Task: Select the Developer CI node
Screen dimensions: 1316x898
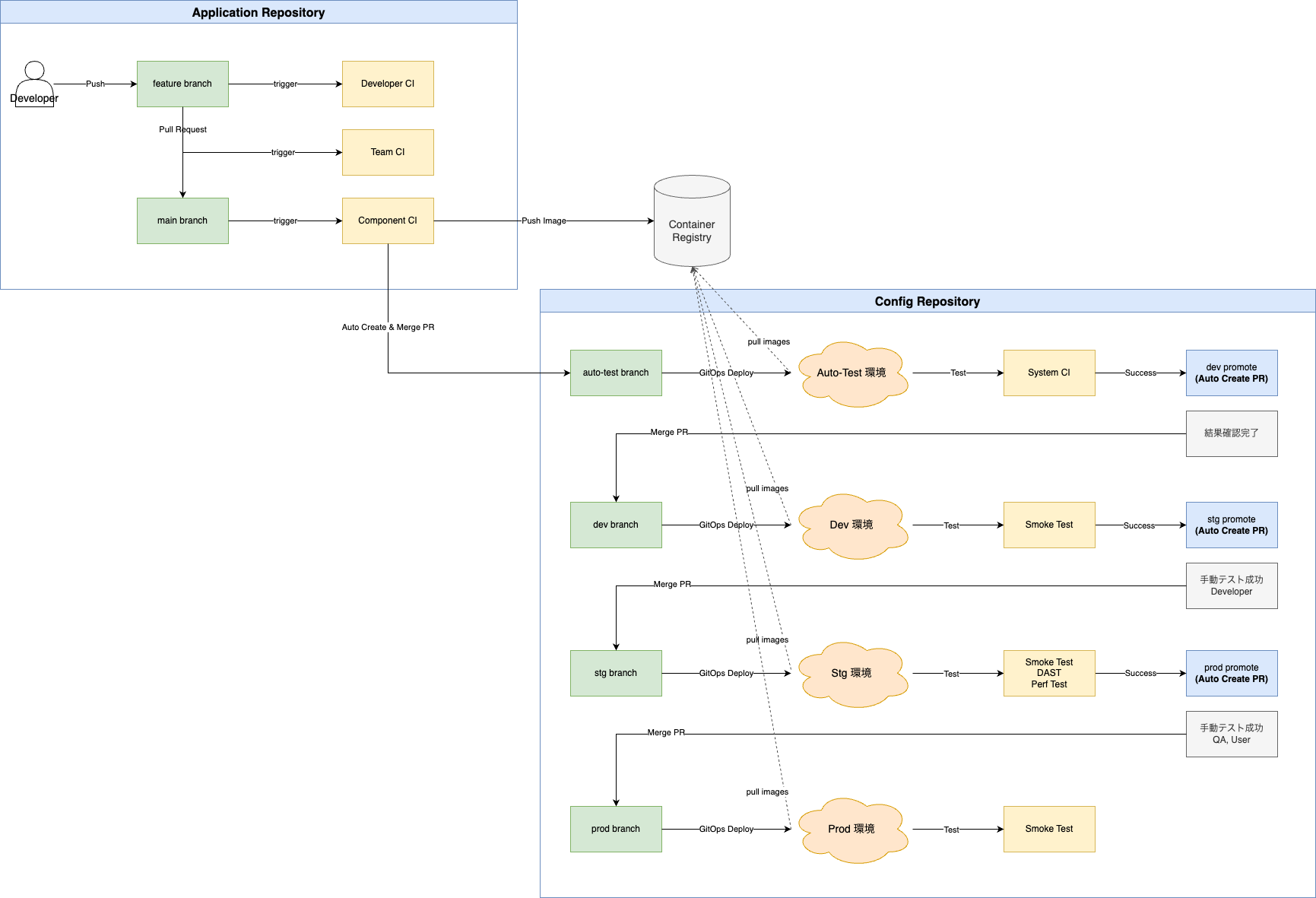Action: [x=388, y=84]
